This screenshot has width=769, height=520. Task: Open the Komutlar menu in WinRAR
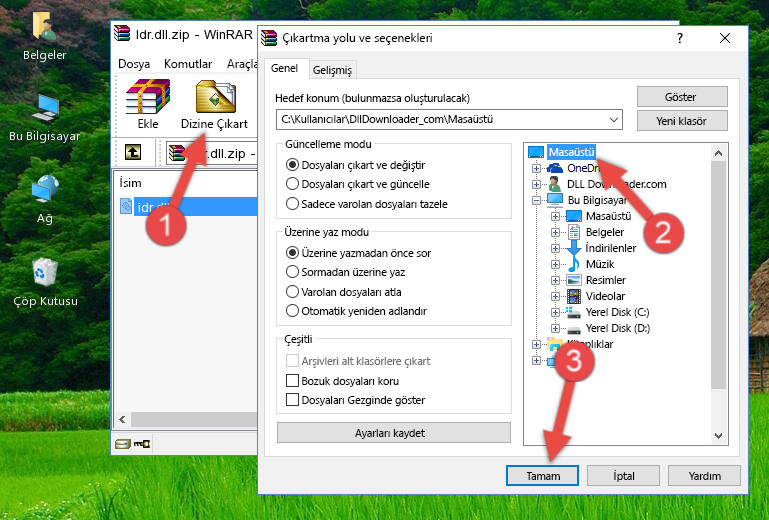(x=188, y=64)
